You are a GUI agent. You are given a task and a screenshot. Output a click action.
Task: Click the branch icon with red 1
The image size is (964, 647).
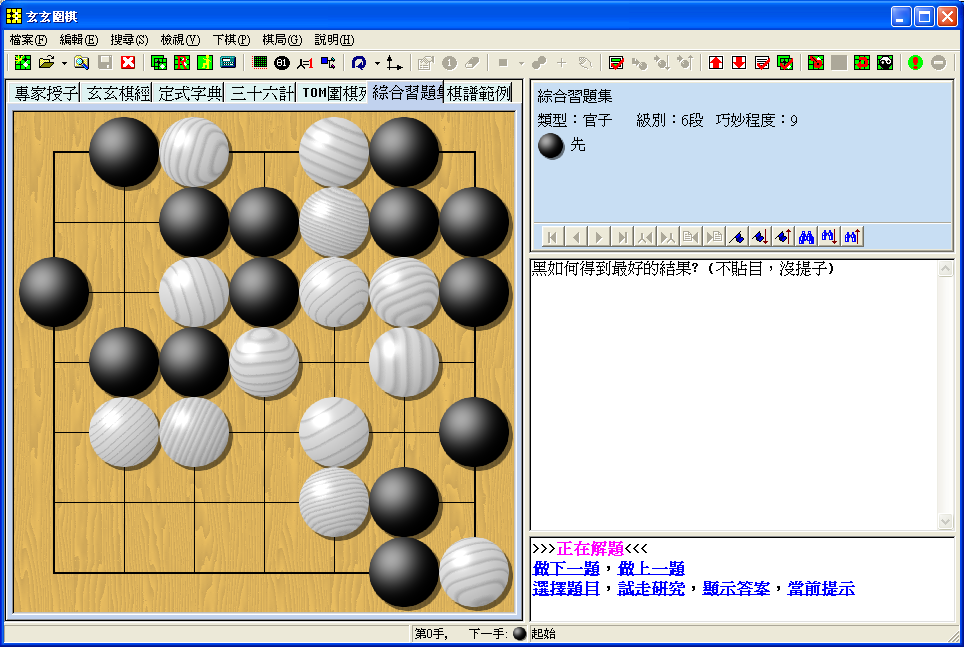click(305, 63)
